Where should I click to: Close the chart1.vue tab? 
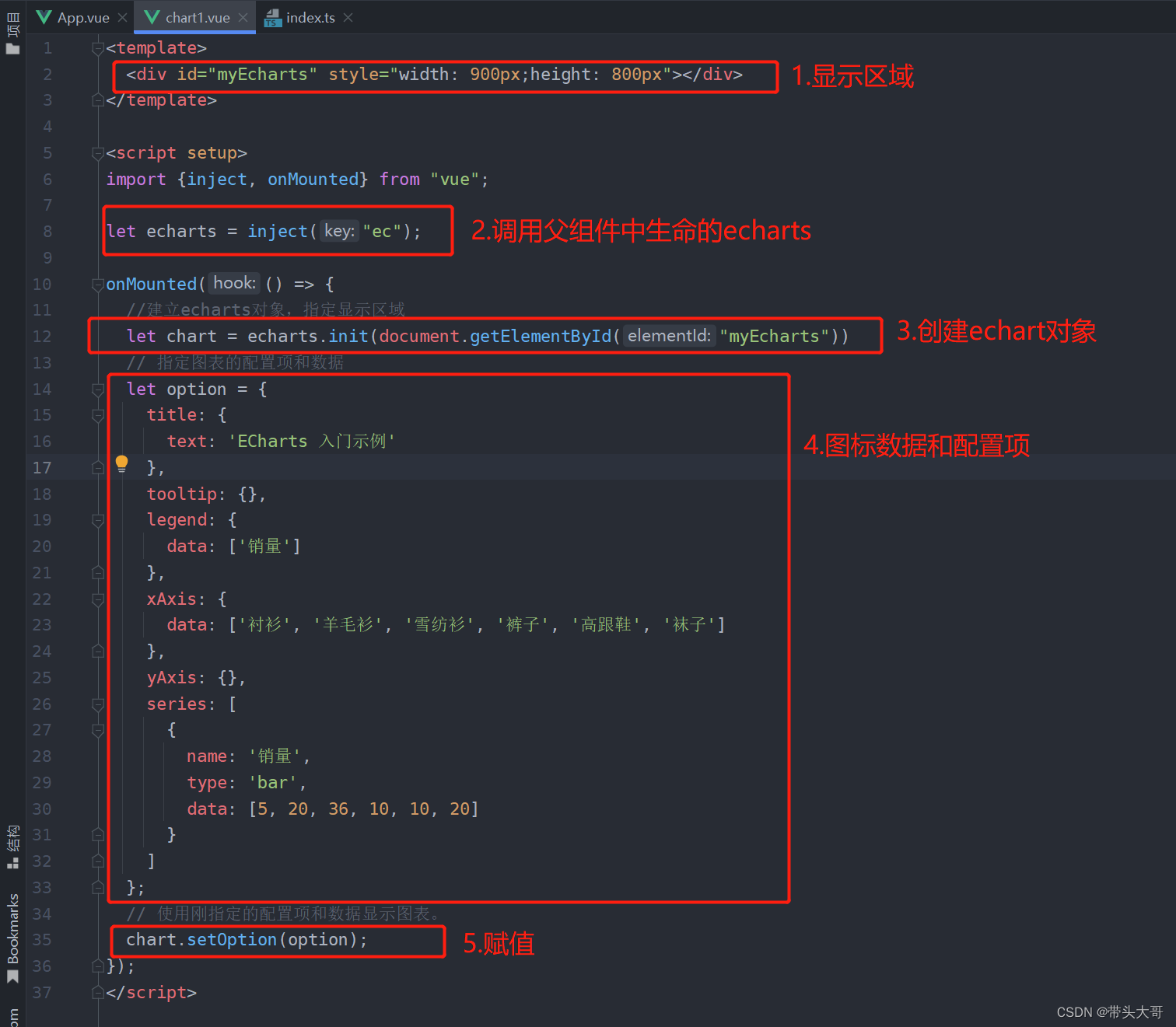click(243, 17)
